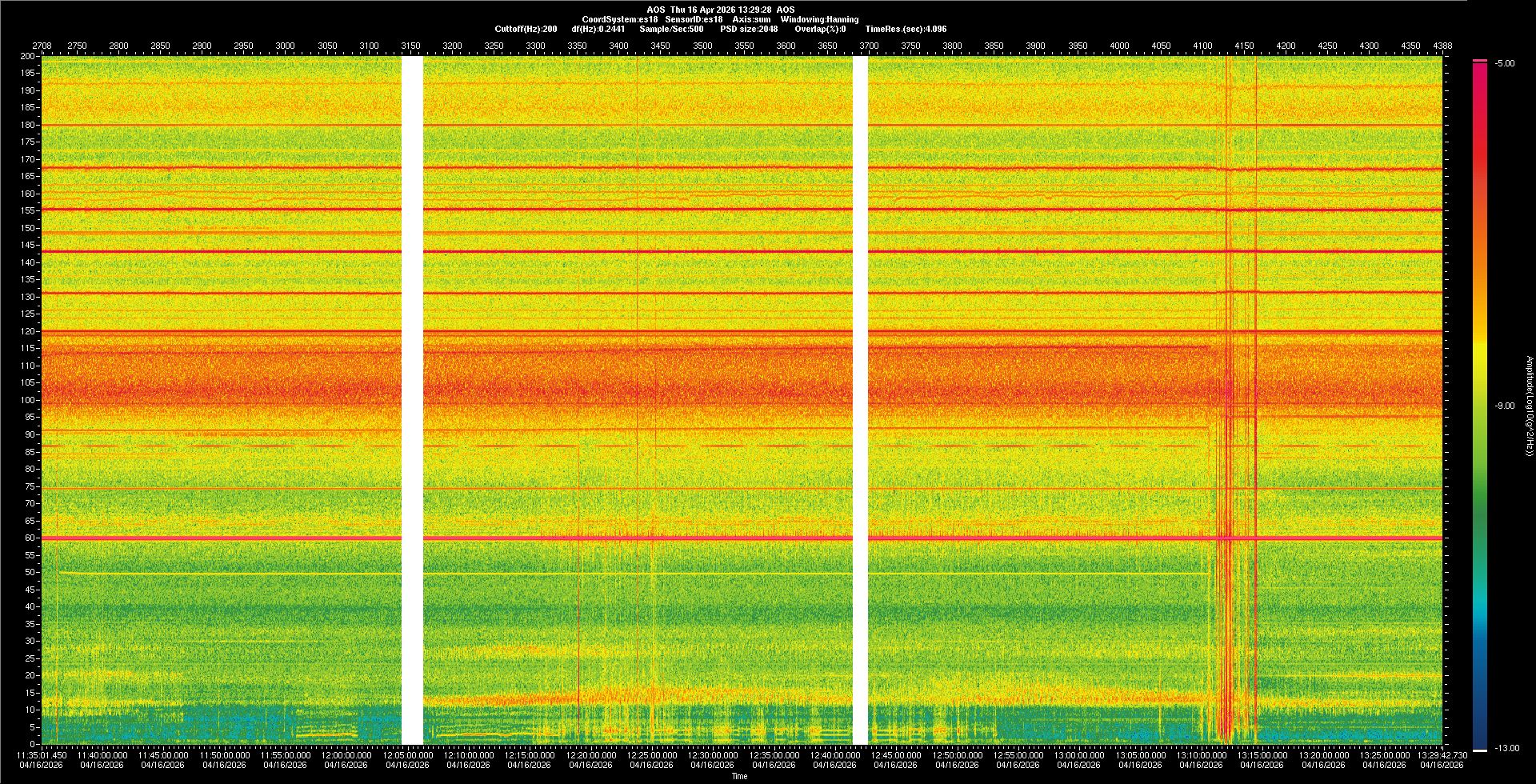1536x784 pixels.
Task: Select the -13.00 colorbar minimum label
Action: (x=1504, y=749)
